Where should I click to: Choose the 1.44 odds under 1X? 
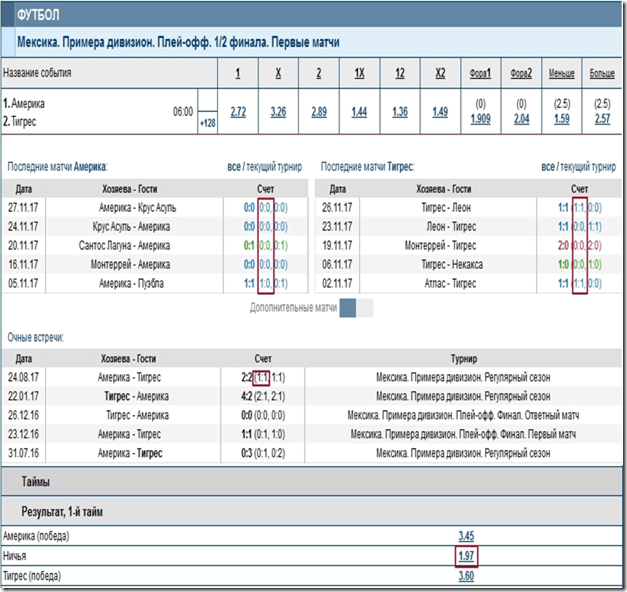(x=360, y=112)
